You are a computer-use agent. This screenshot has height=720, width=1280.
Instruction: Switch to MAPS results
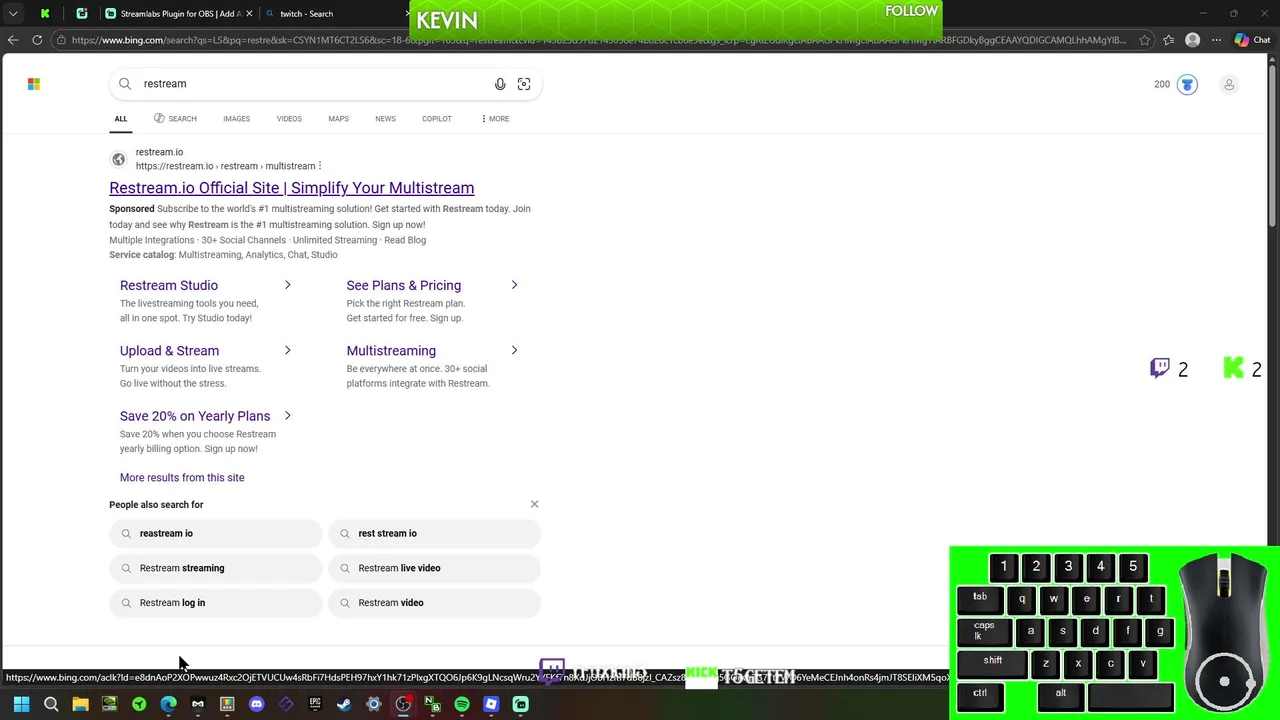pos(338,119)
